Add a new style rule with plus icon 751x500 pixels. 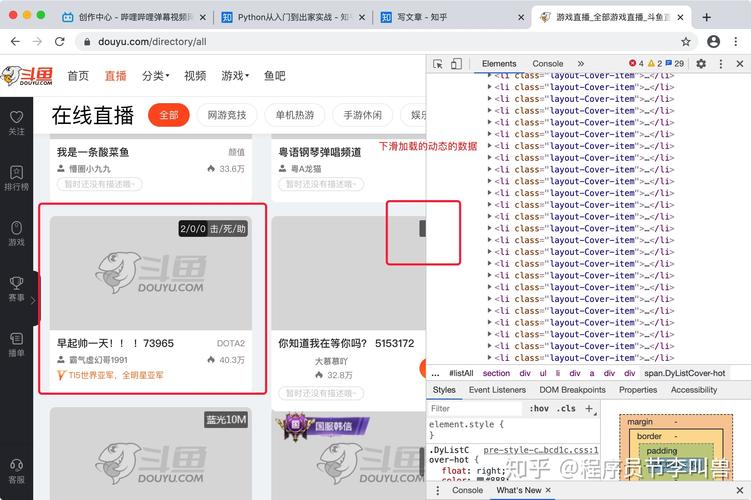tap(589, 409)
